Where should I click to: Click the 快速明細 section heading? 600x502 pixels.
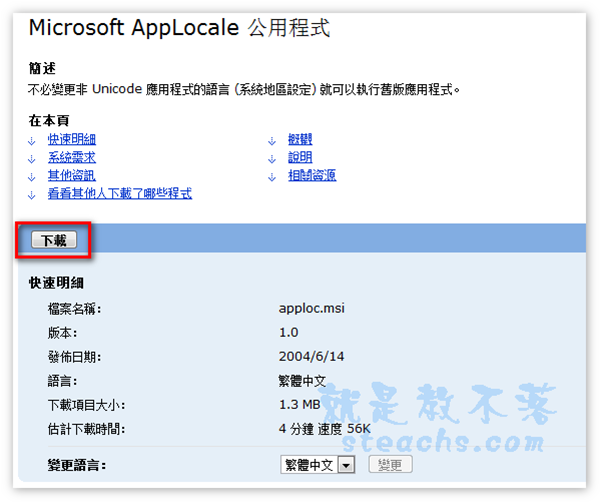tap(56, 283)
